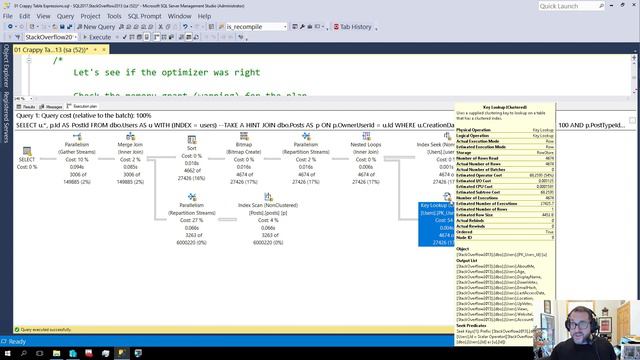The image size is (640, 360).
Task: Click the Navigate Backward toolbar icon
Action: pos(10,27)
